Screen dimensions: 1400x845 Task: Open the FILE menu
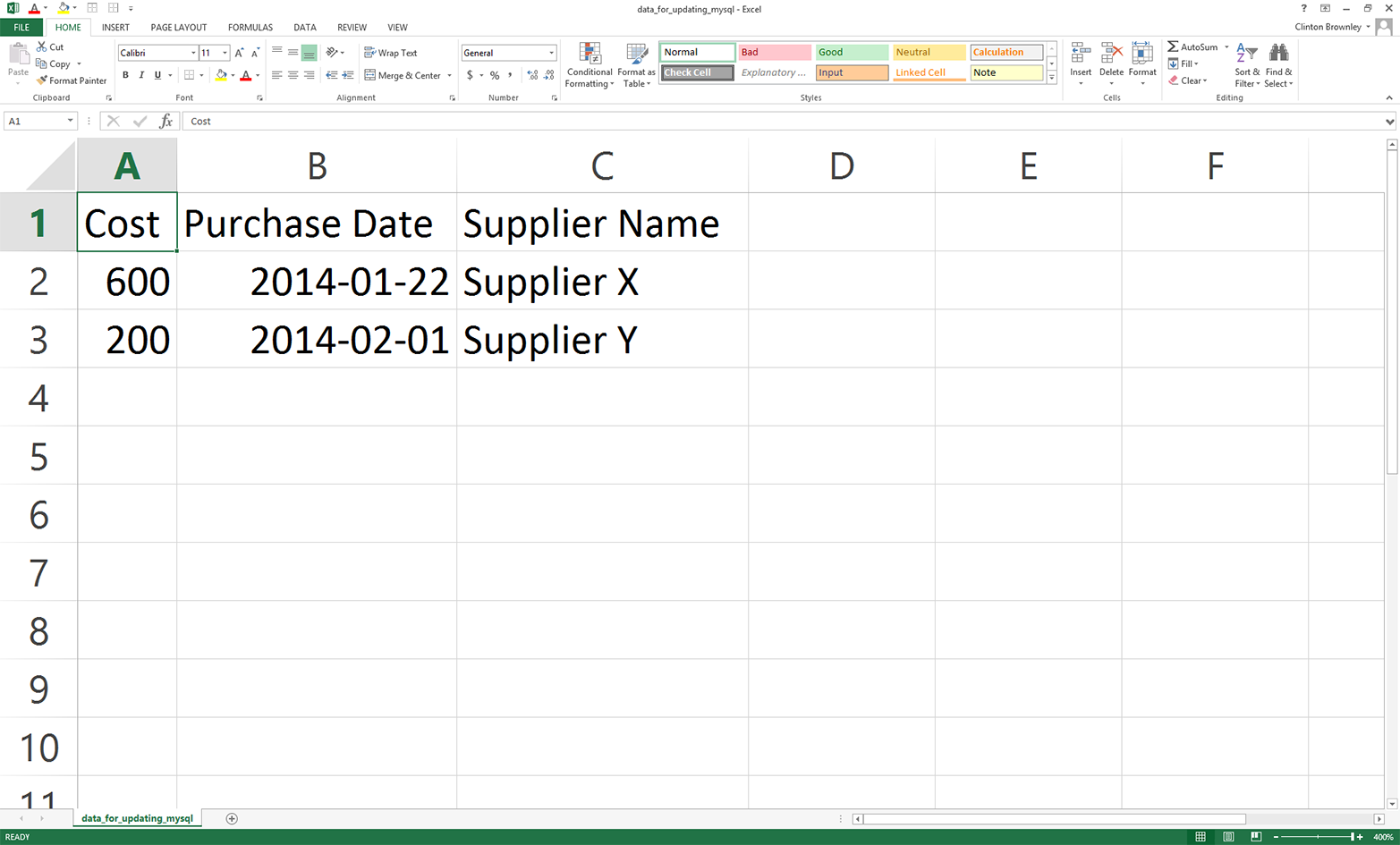coord(21,28)
